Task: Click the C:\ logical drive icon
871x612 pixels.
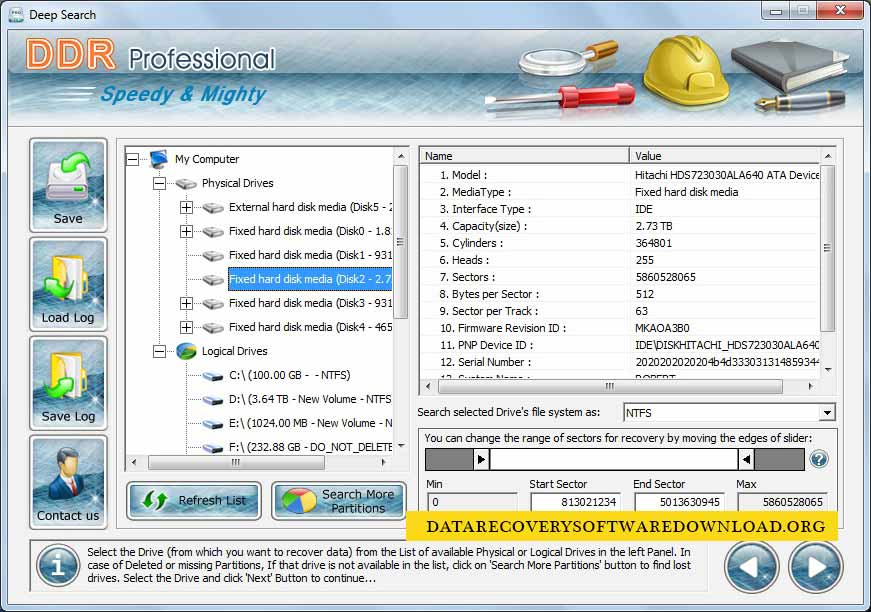Action: pyautogui.click(x=213, y=376)
